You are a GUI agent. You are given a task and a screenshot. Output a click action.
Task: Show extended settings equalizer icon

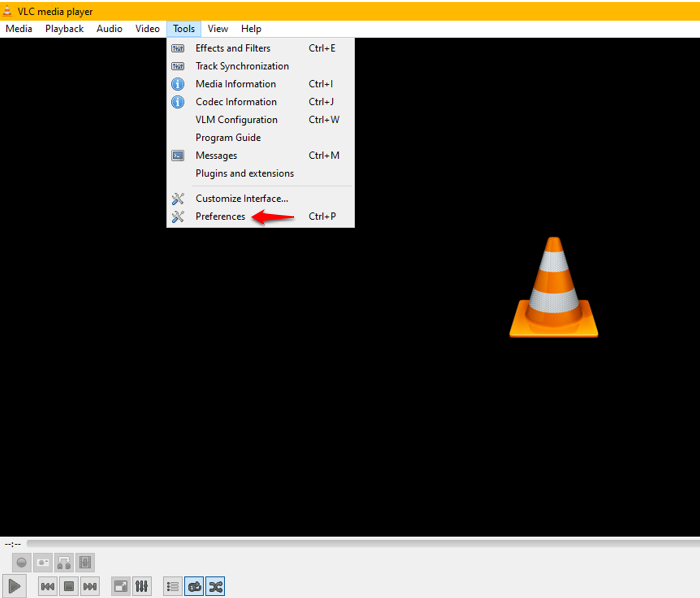pyautogui.click(x=142, y=586)
